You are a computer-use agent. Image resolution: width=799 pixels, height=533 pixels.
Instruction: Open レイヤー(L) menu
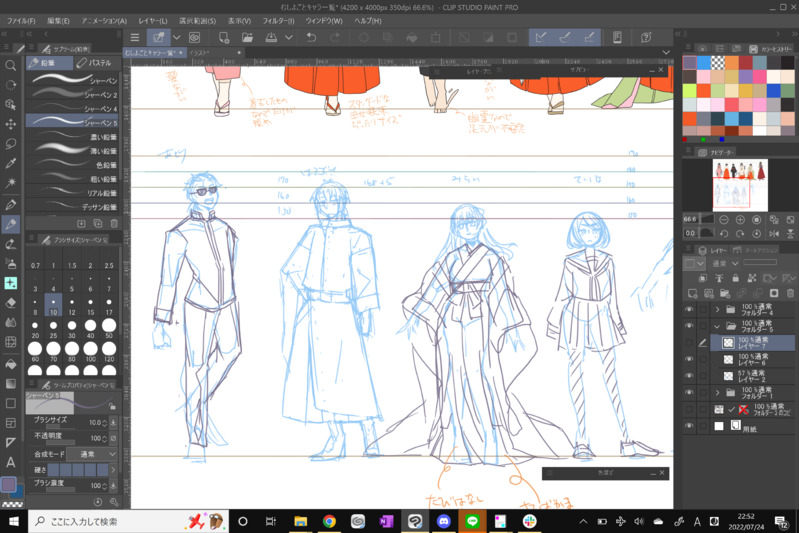click(152, 21)
